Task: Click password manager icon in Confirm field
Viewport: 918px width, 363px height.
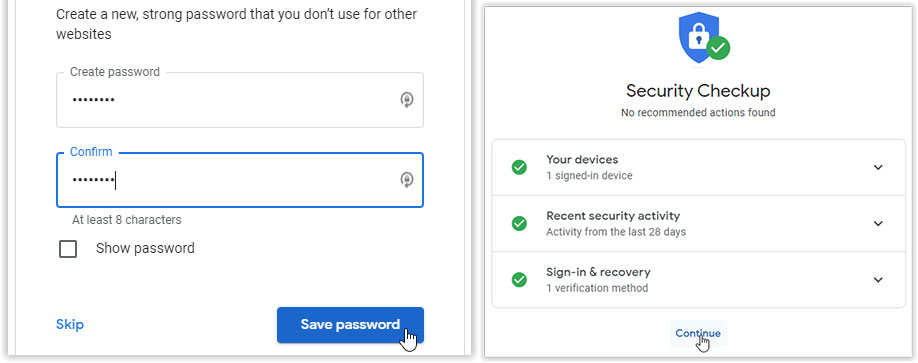Action: [x=407, y=180]
